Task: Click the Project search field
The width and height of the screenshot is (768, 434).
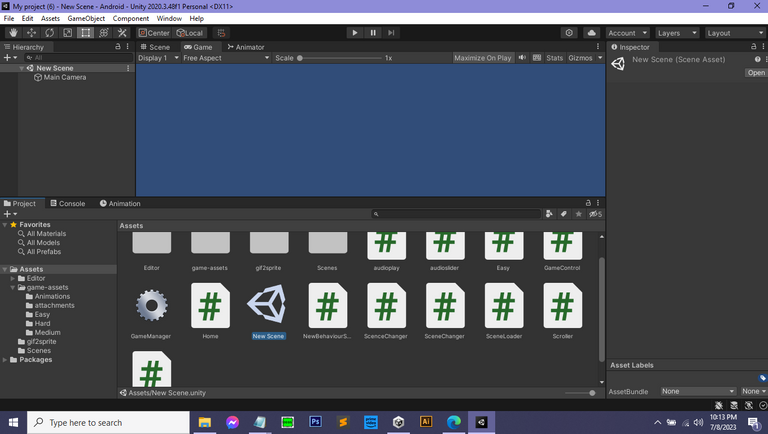Action: pos(456,214)
